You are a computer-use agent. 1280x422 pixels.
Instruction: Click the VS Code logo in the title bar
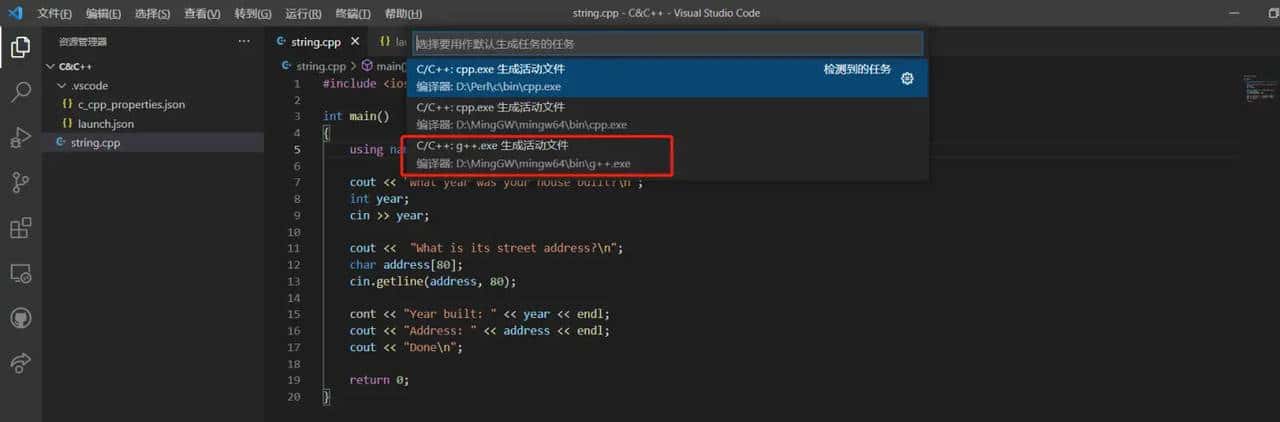[x=14, y=13]
